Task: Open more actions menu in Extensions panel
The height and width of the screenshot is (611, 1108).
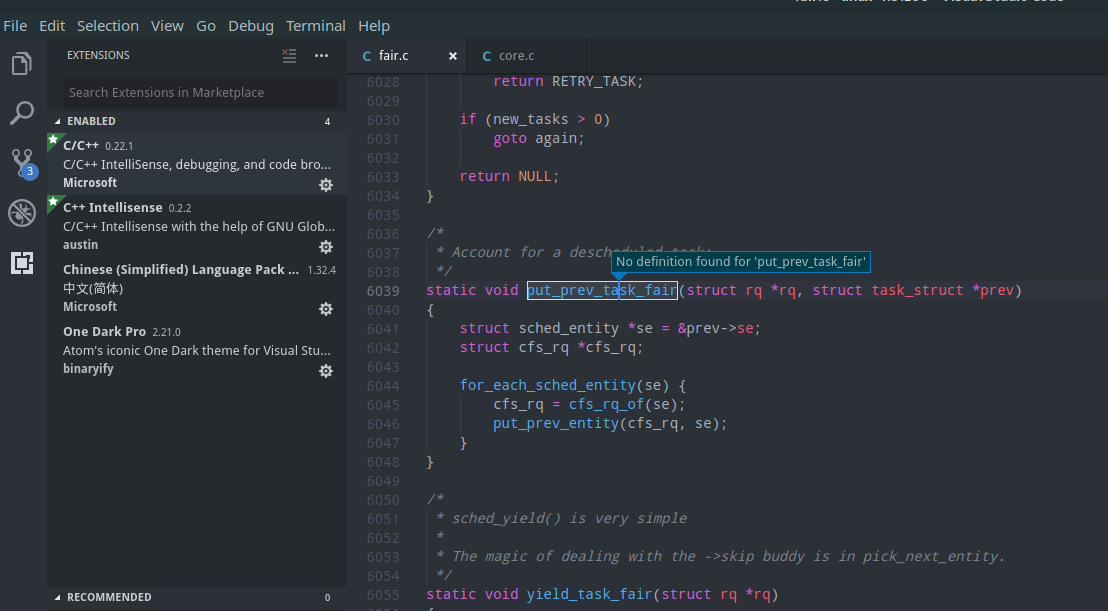Action: (x=321, y=56)
